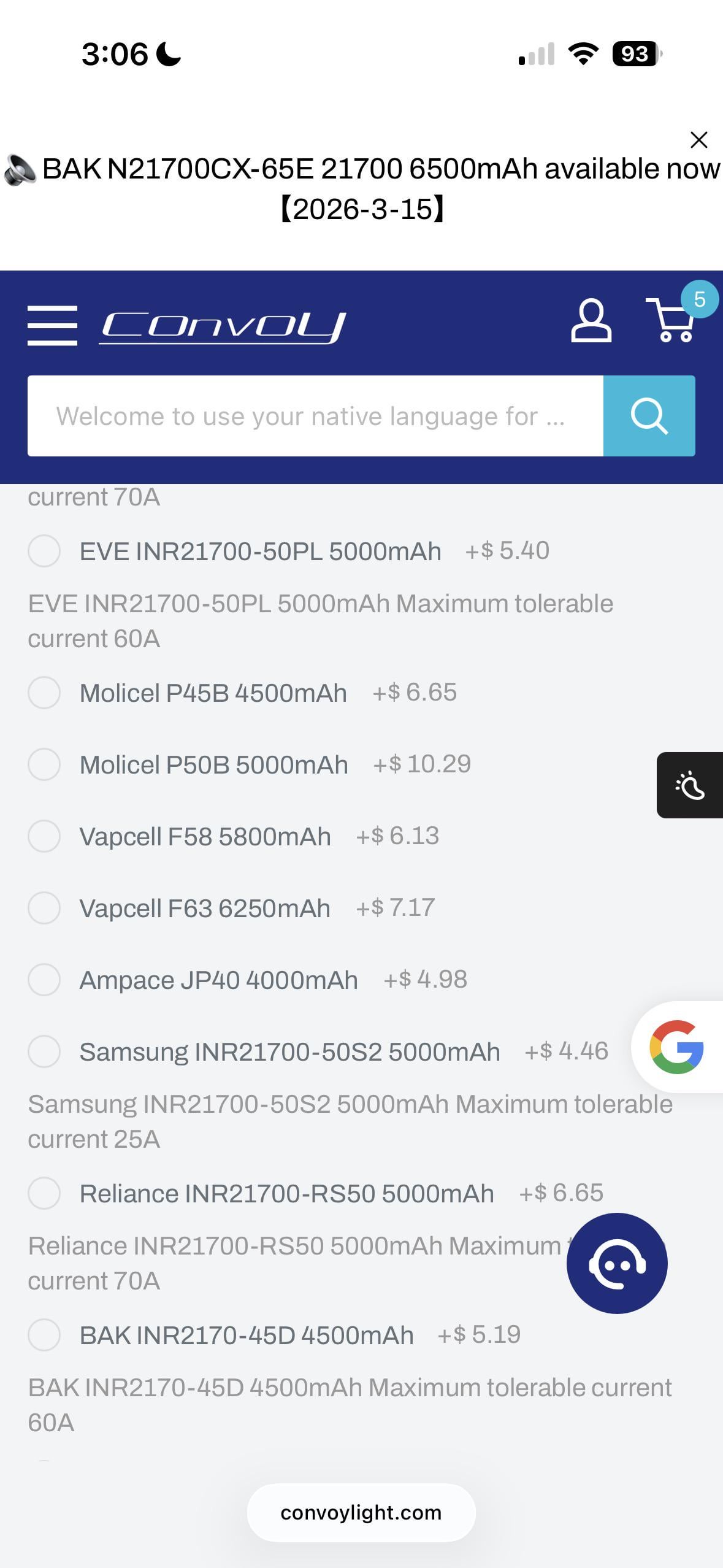This screenshot has width=723, height=1568.
Task: Open the user account icon
Action: point(591,321)
